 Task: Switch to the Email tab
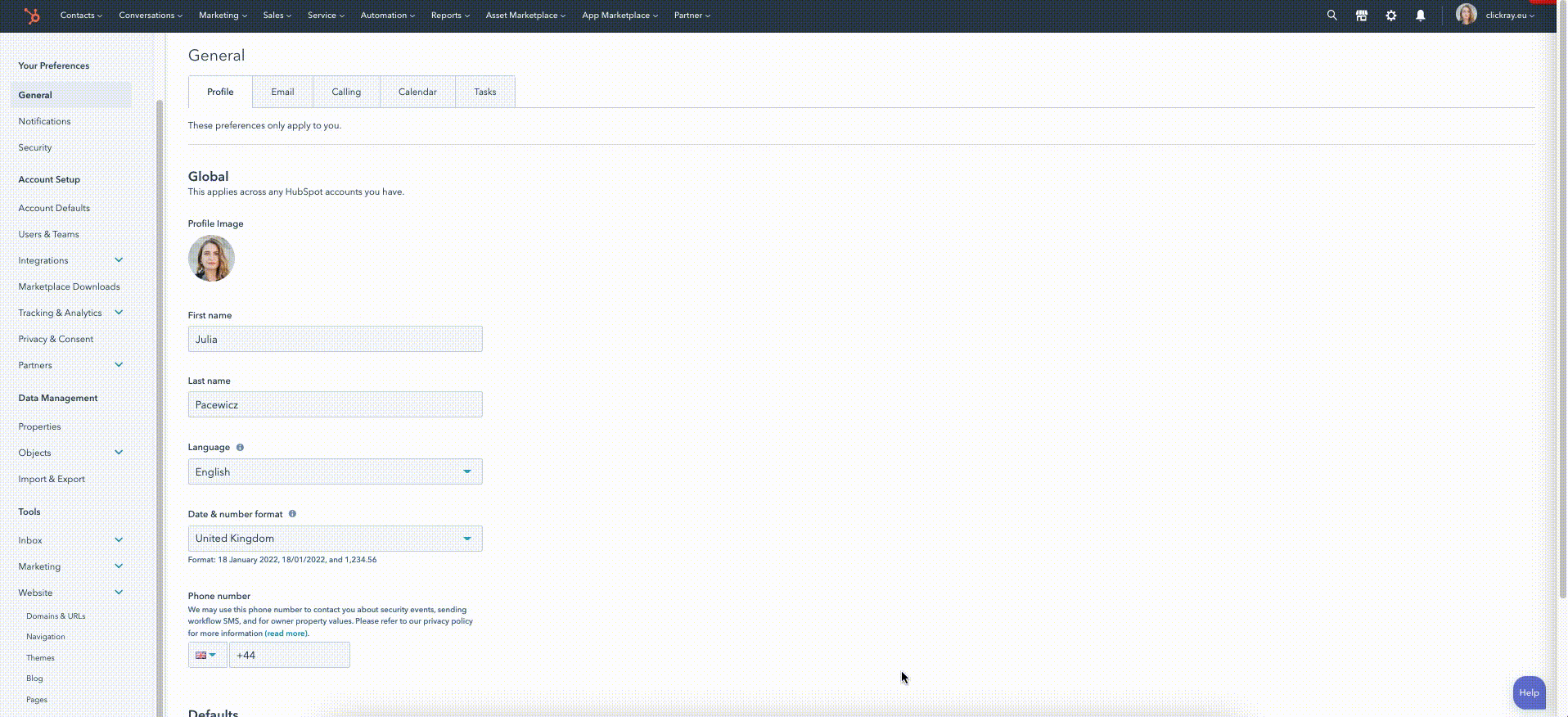click(282, 92)
